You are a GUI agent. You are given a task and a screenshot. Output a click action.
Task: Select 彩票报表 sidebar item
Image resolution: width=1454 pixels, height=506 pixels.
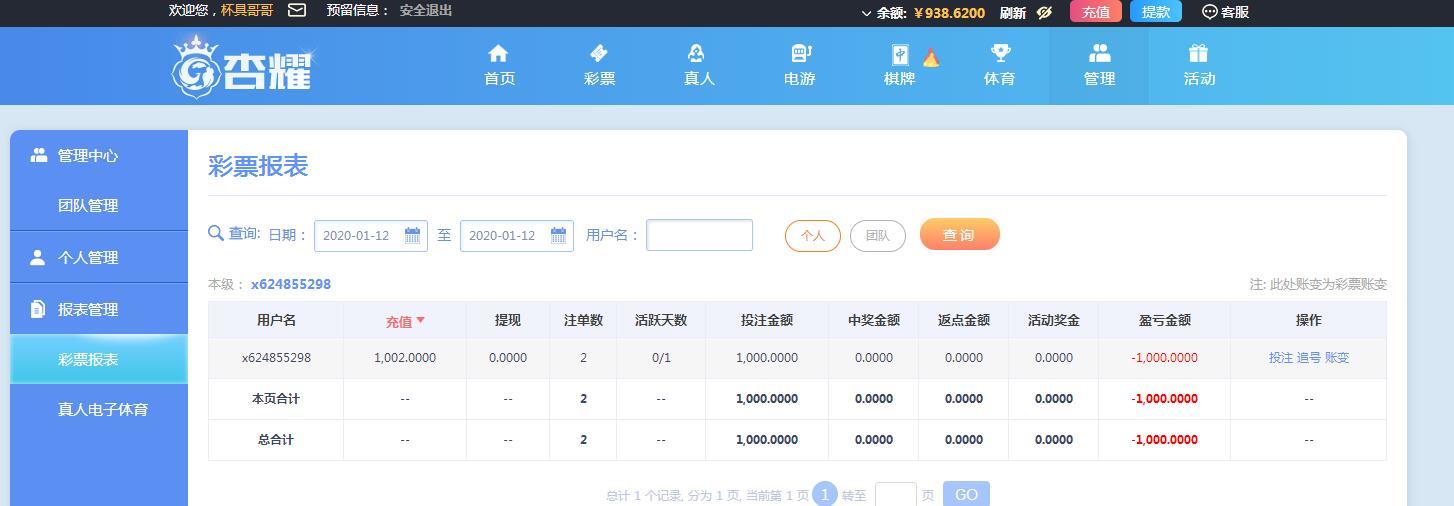(99, 359)
